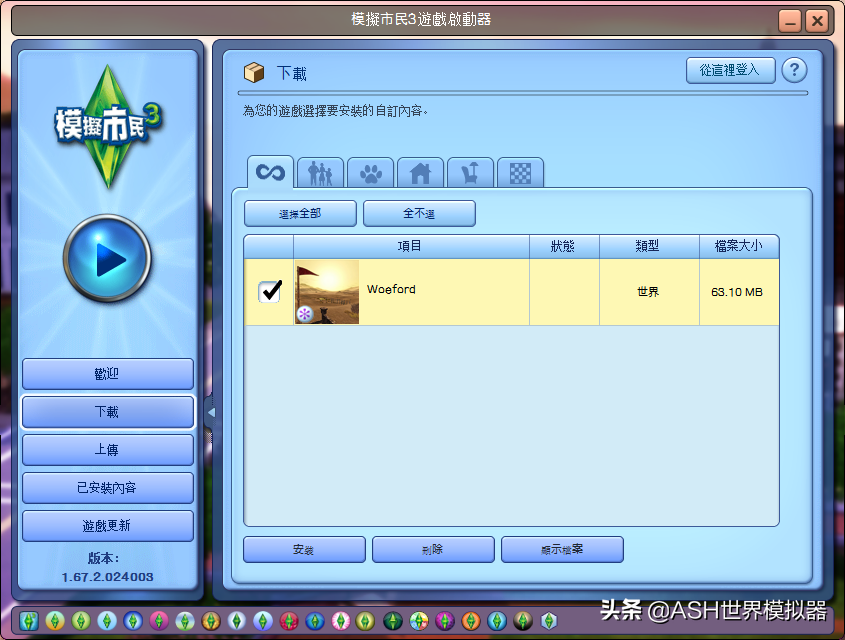Open the 遊戲更新 game update section
This screenshot has height=640, width=845.
click(x=107, y=526)
